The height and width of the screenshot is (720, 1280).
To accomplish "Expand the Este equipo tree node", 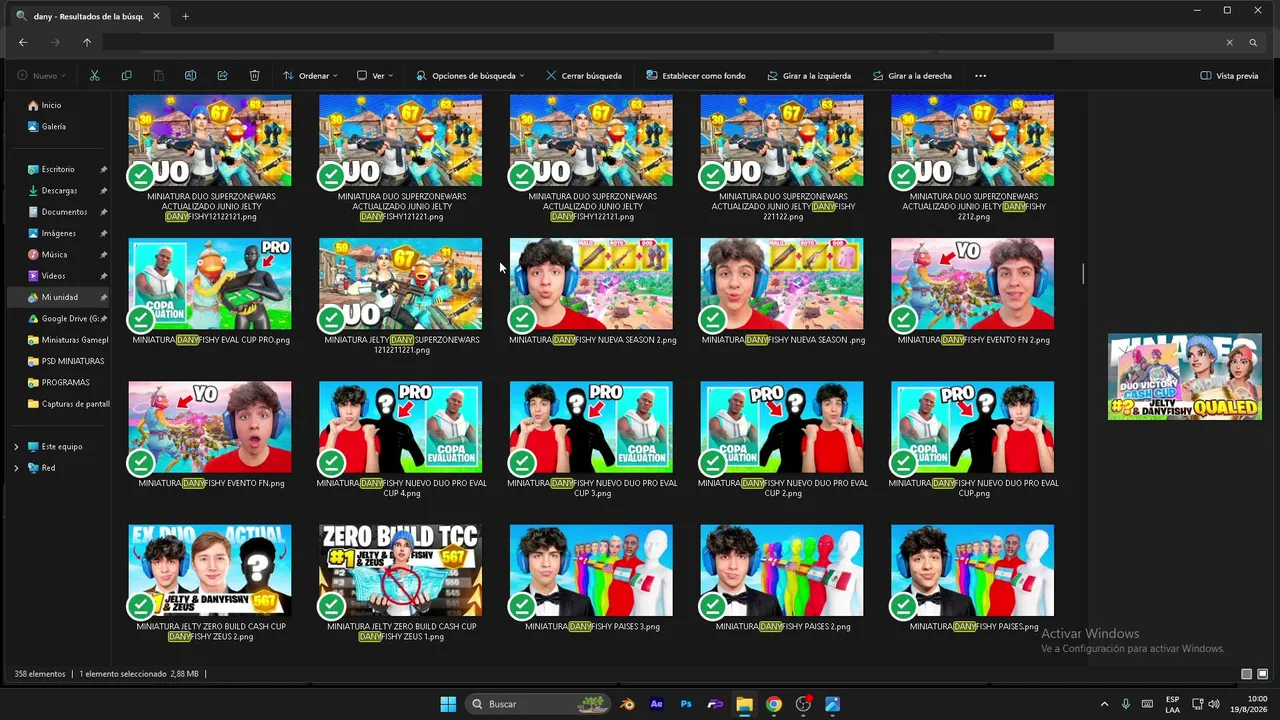I will [16, 447].
